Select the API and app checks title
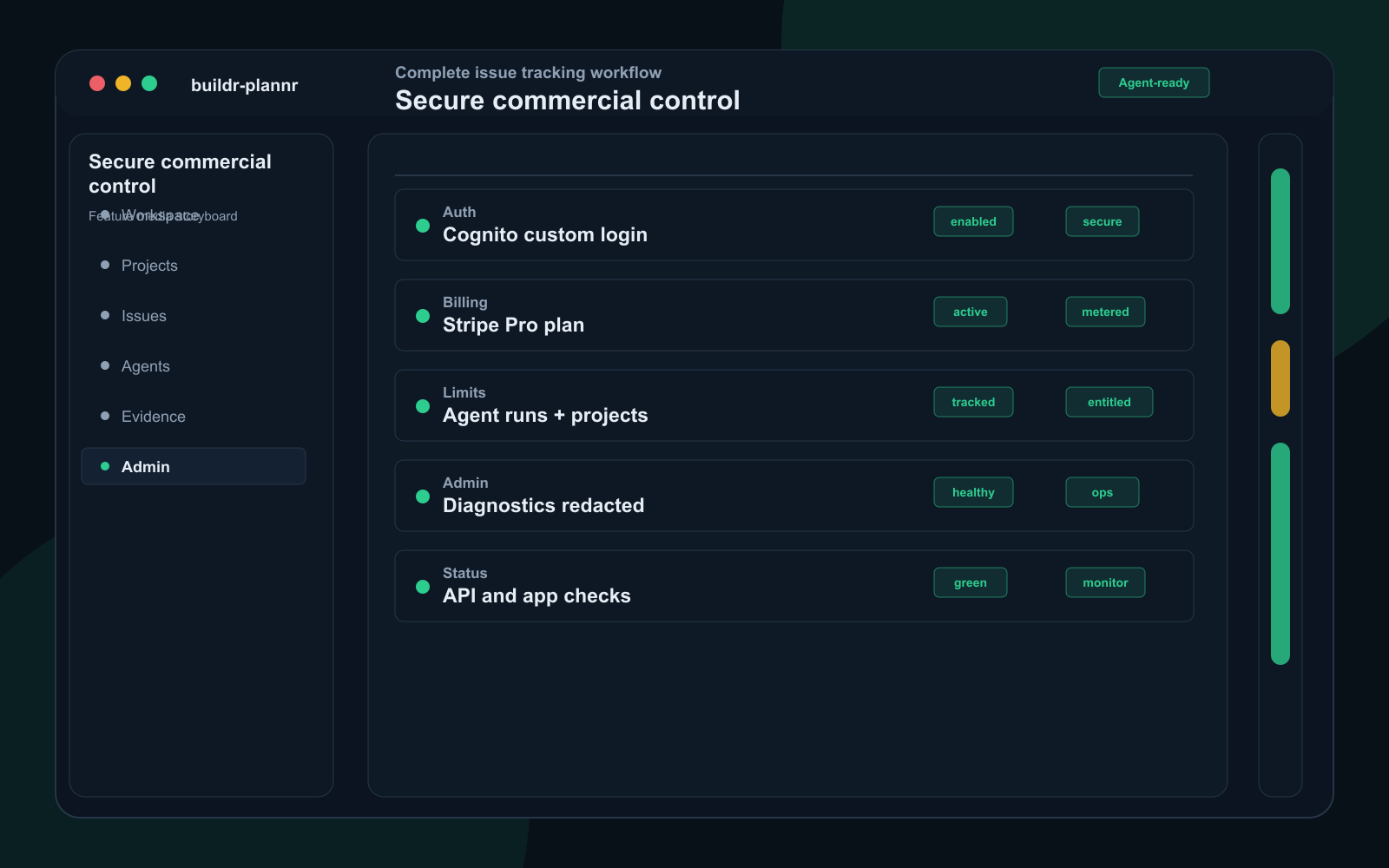This screenshot has height=868, width=1389. click(537, 596)
